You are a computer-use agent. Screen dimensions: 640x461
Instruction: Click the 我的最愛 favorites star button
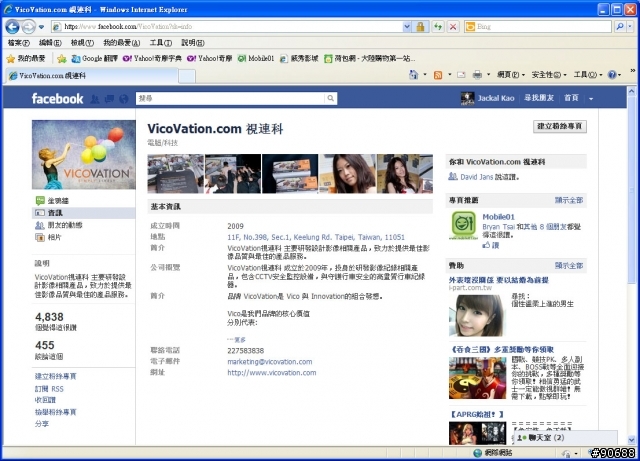tap(26, 59)
